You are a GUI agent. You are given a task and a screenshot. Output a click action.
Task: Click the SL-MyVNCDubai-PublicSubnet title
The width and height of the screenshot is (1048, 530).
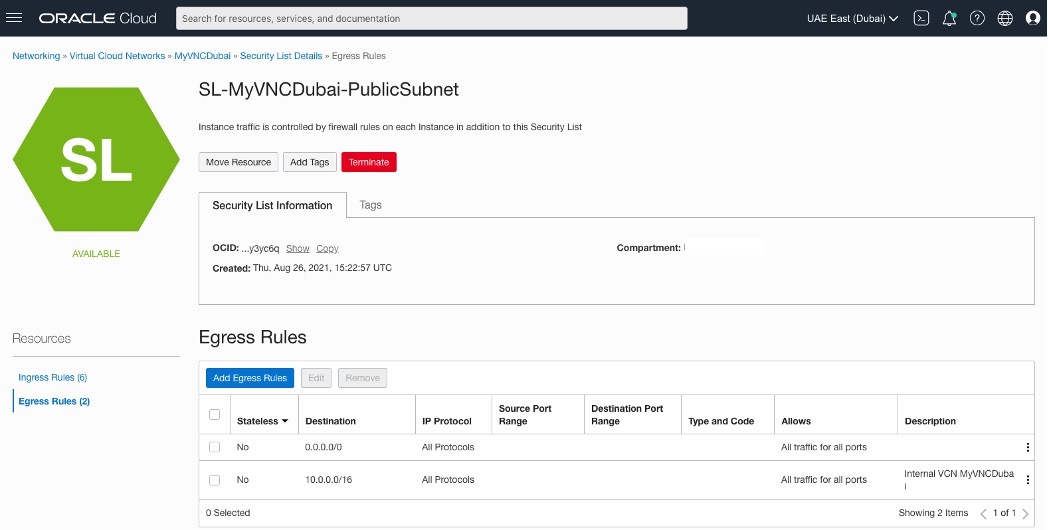tap(329, 90)
